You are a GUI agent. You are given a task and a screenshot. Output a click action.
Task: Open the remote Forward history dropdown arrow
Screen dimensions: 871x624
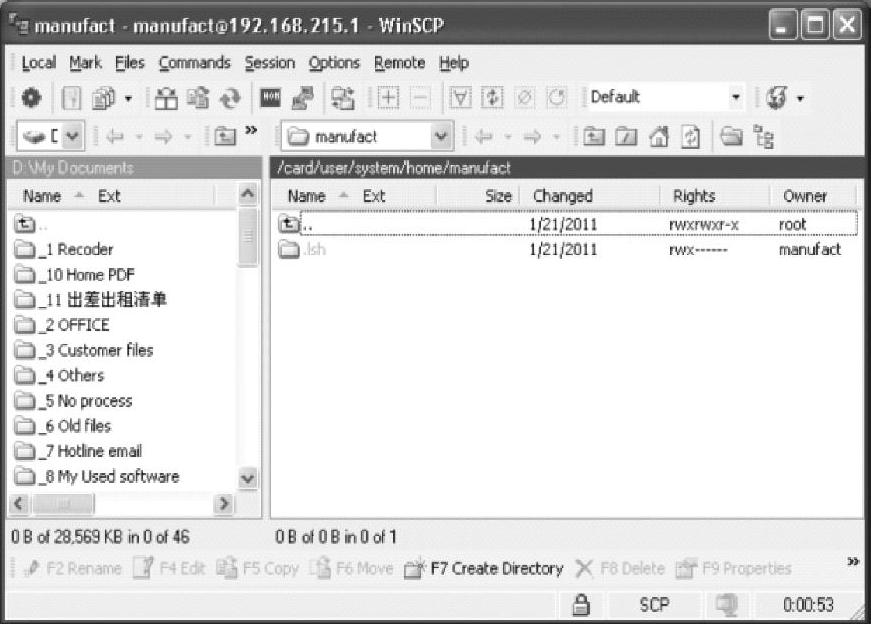pyautogui.click(x=556, y=136)
